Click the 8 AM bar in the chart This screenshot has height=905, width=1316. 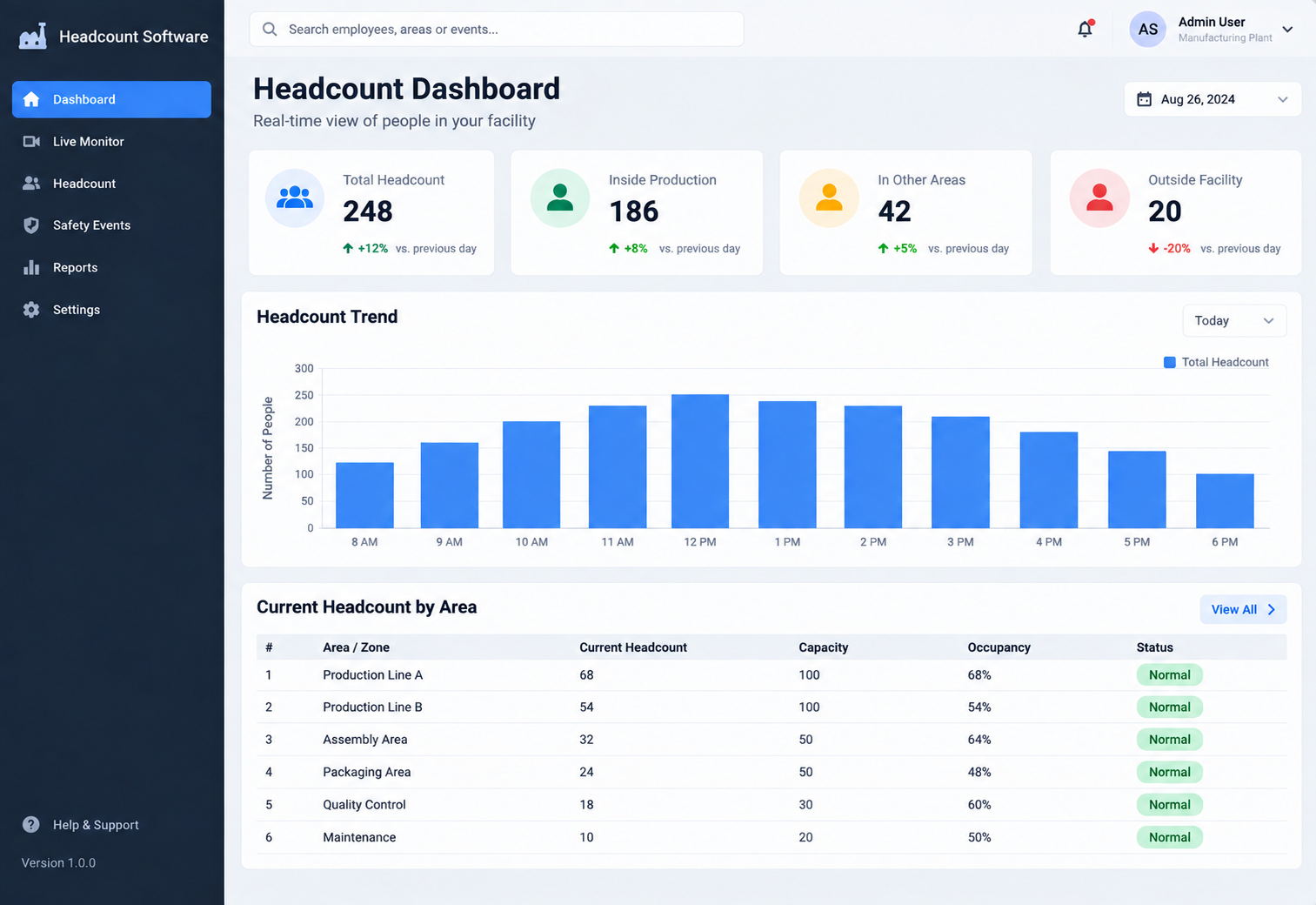point(364,495)
